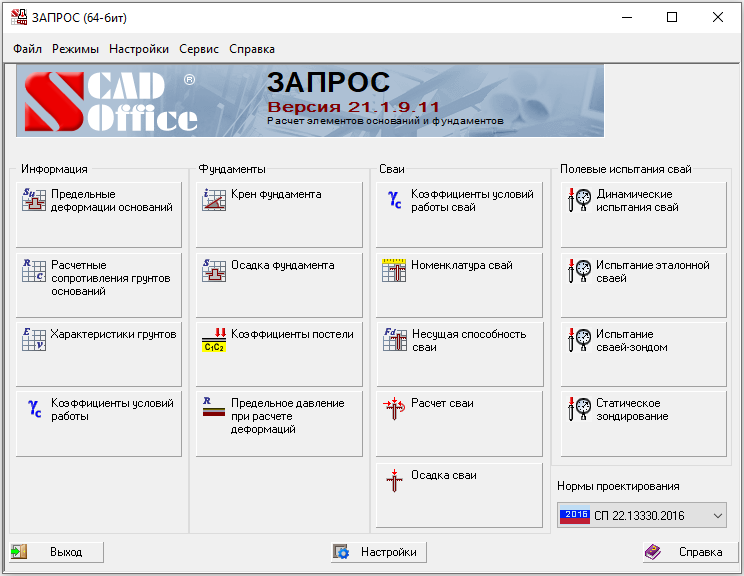Viewport: 744px width, 576px height.
Task: Click the Номенклатура свай ruler icon
Action: (x=394, y=270)
